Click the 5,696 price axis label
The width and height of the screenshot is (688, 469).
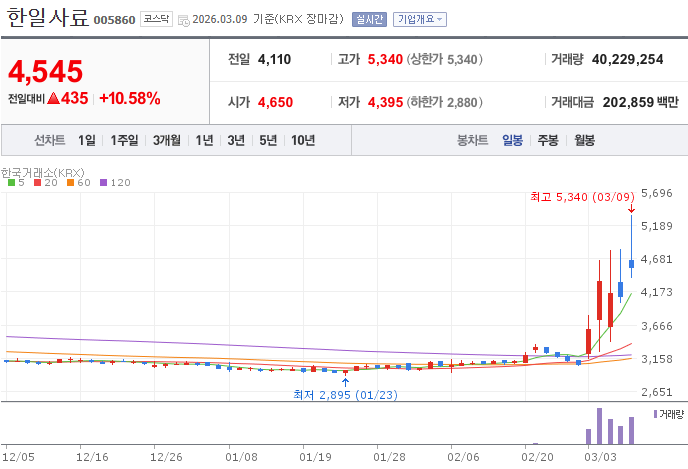[656, 193]
